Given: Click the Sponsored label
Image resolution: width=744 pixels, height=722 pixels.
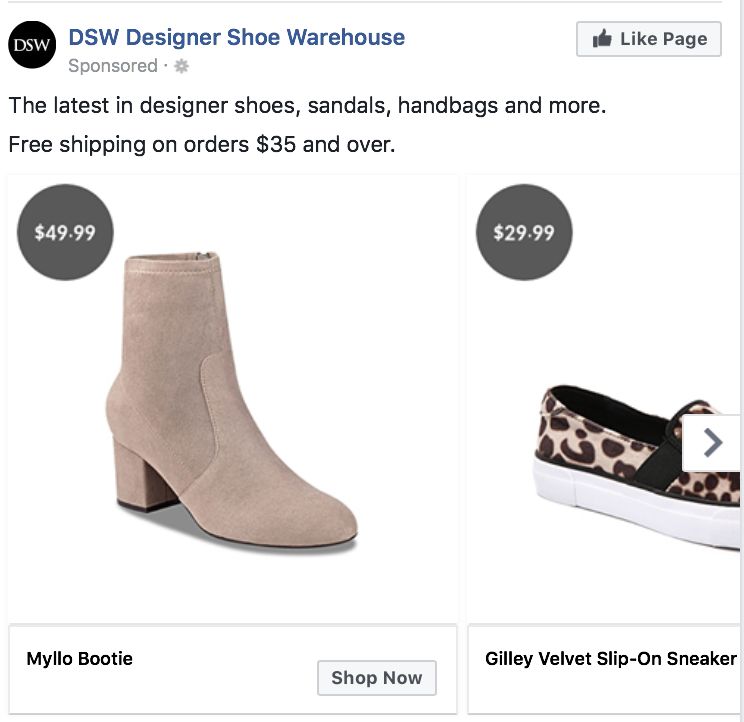Looking at the screenshot, I should [x=112, y=66].
